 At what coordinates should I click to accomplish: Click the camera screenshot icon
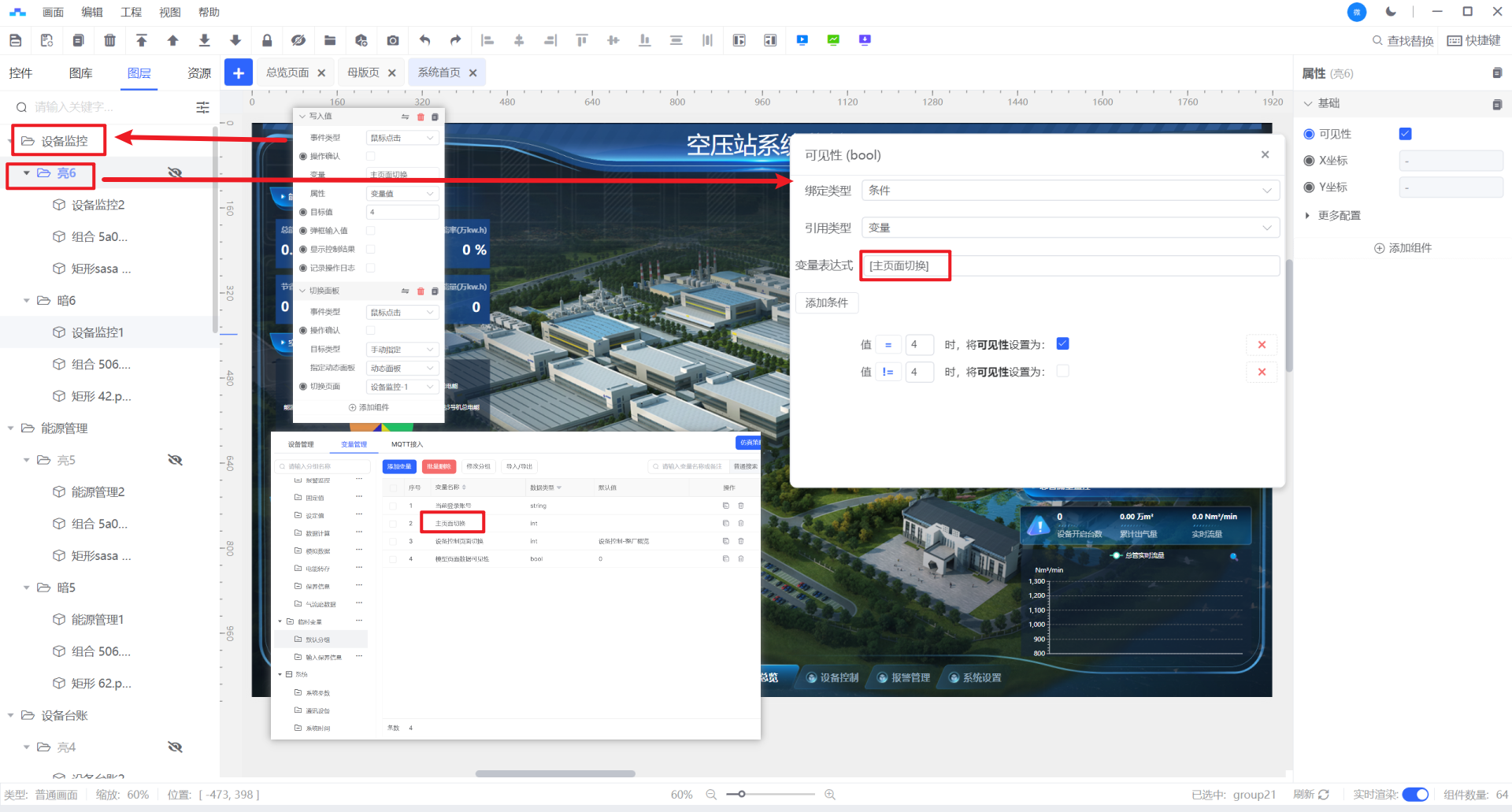(x=393, y=40)
